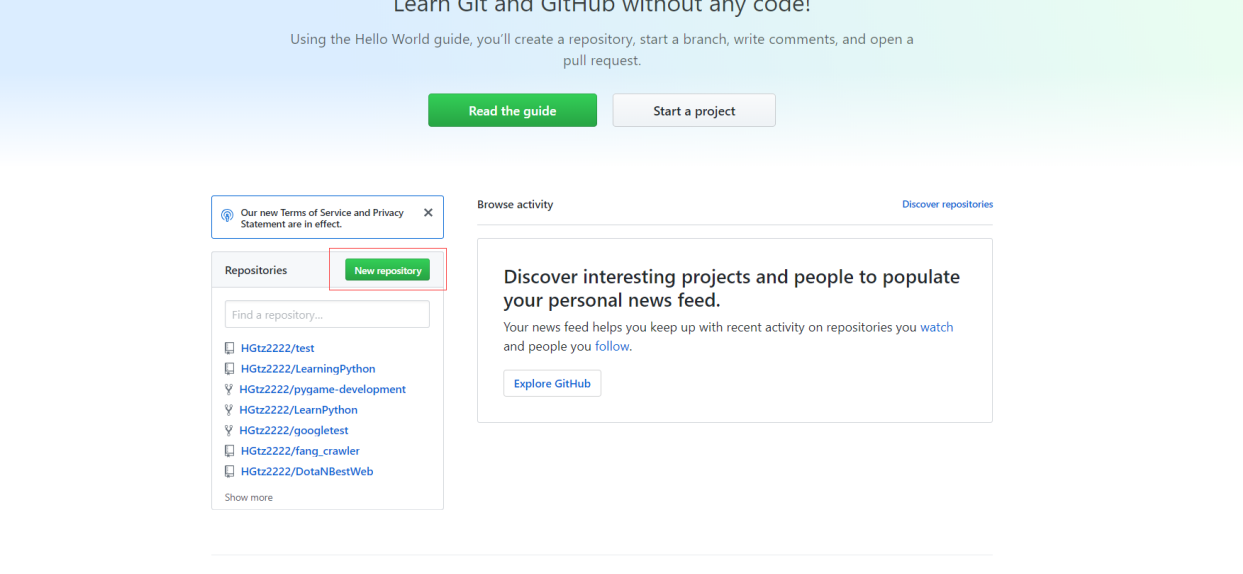Click the fork icon beside HGtz2222/pygame-development
Screen dimensions: 1243x574
(x=229, y=390)
